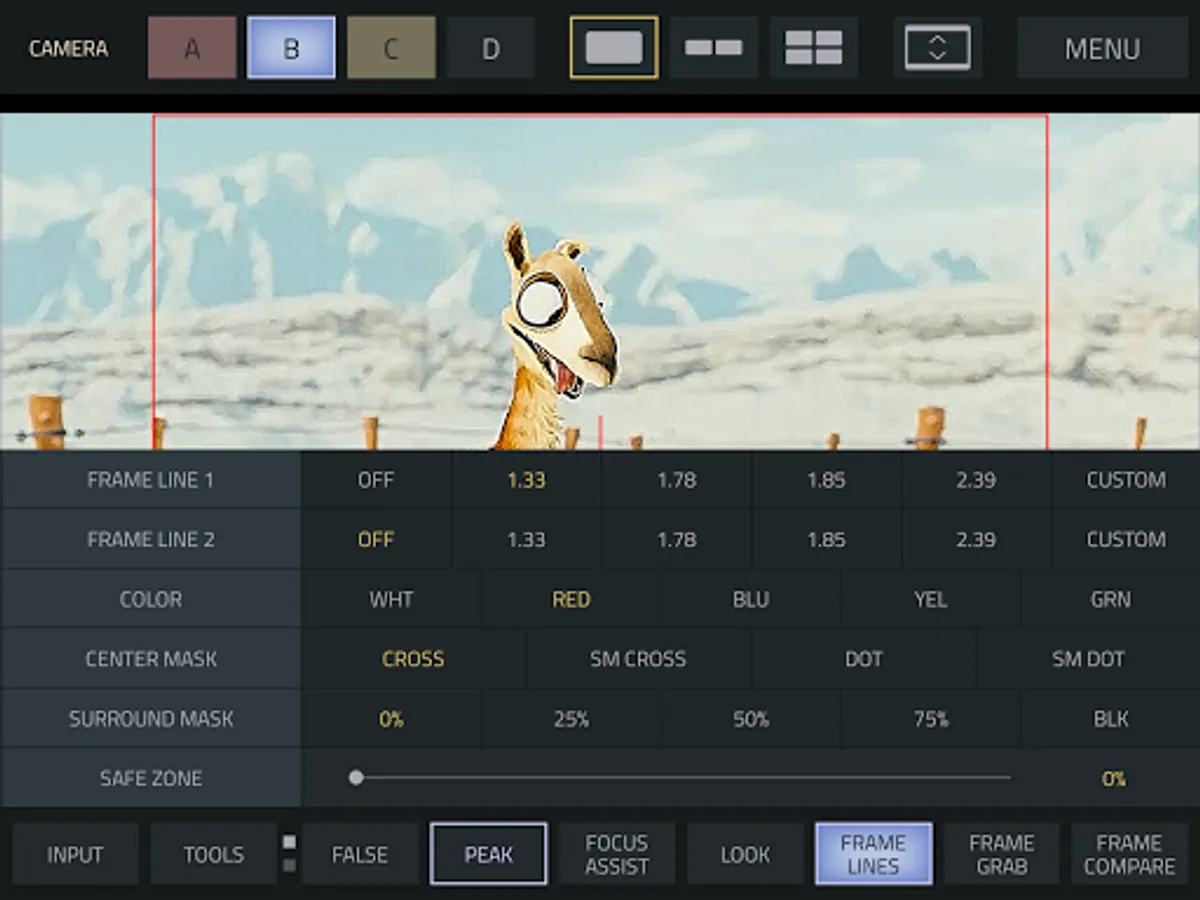Click FRAME GRAB button
This screenshot has width=1200, height=900.
click(x=1001, y=854)
